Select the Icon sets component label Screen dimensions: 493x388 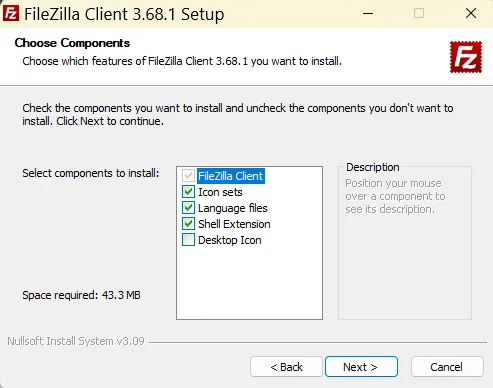(220, 192)
